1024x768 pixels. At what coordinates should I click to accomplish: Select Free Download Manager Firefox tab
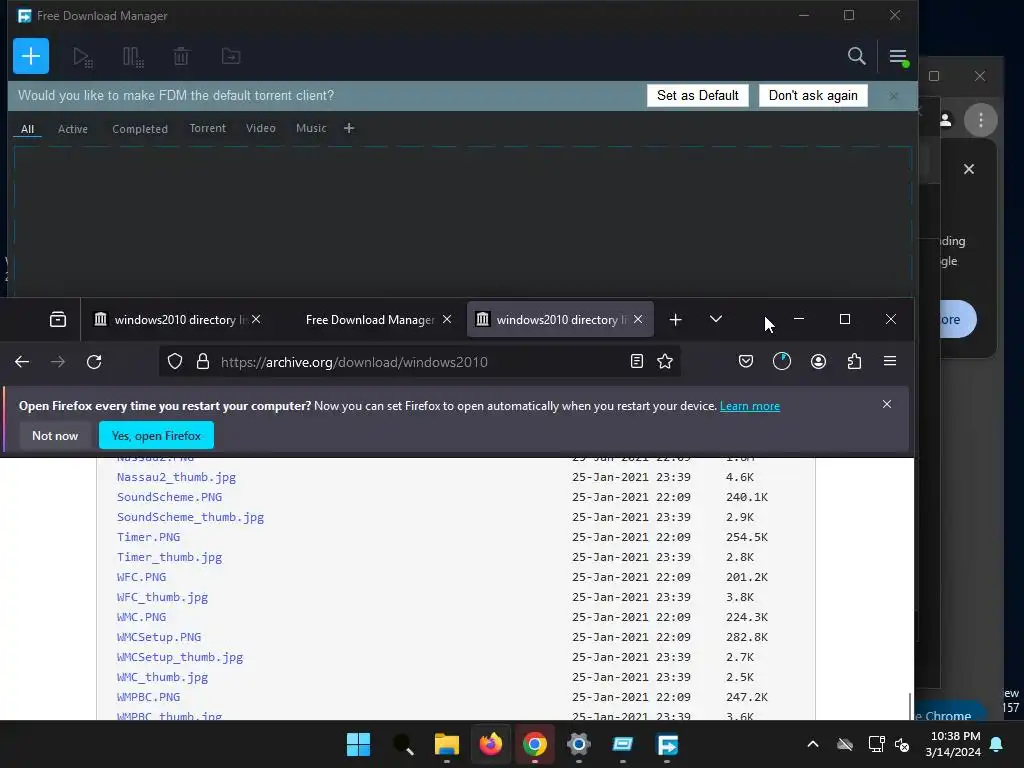(370, 319)
